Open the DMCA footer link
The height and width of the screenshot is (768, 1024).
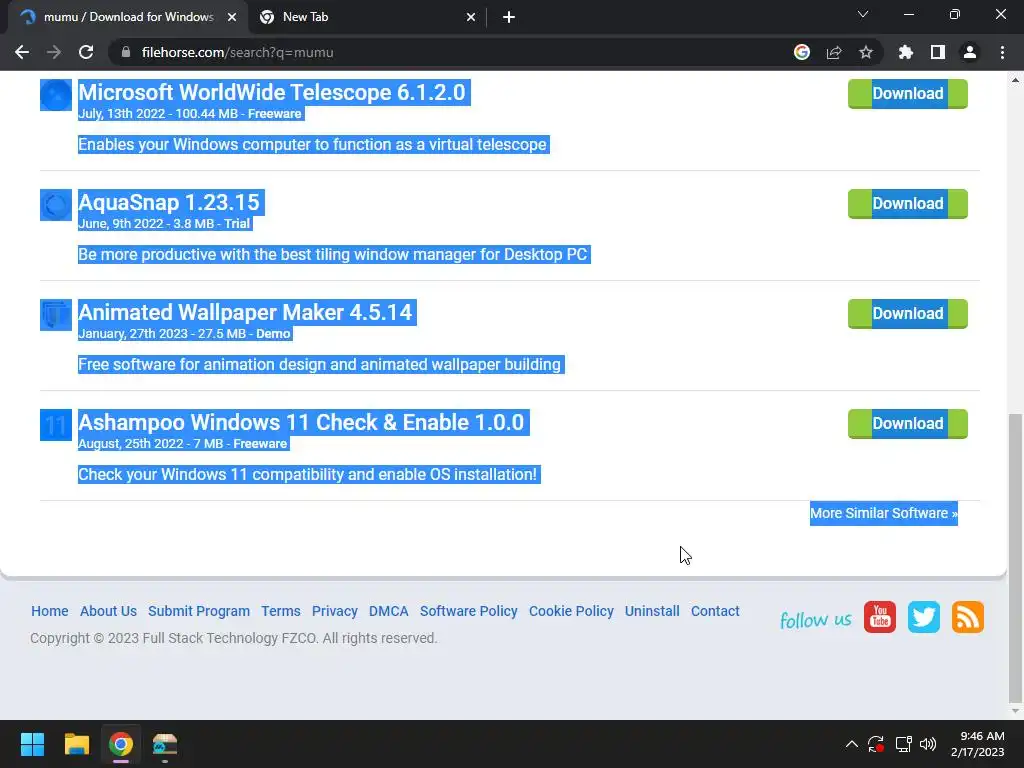(389, 611)
